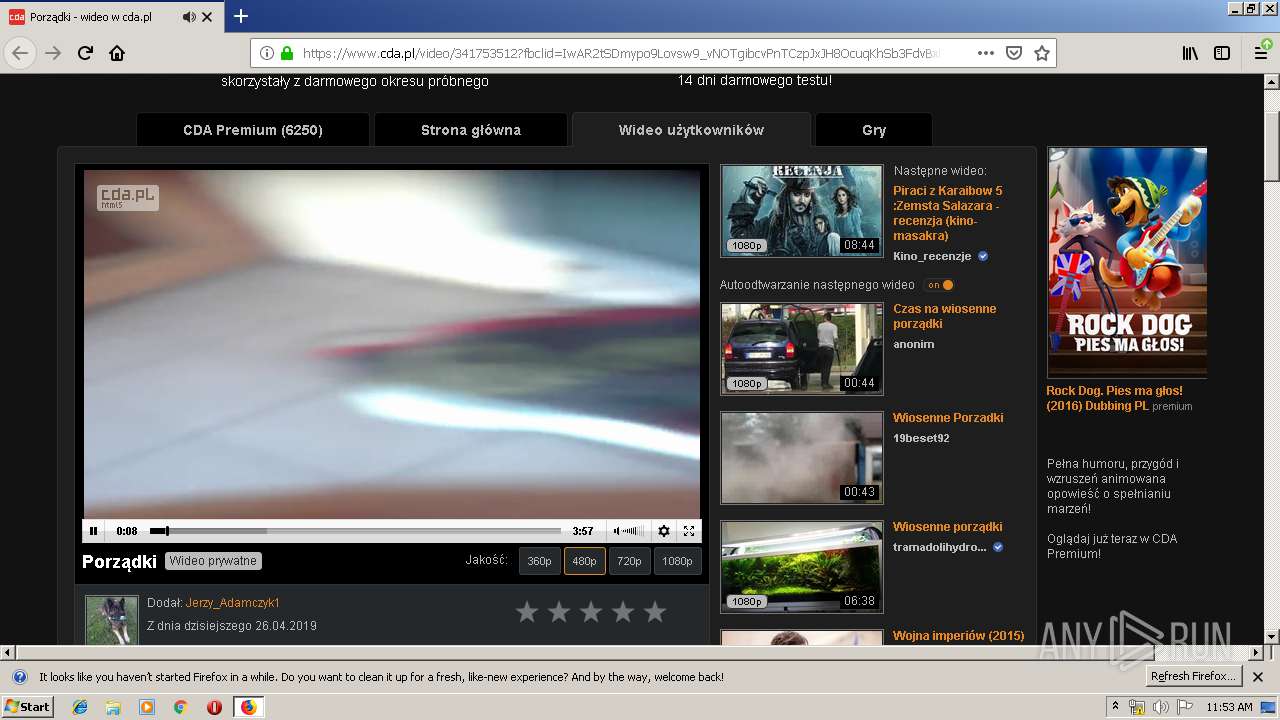Open the 06:38 aquarium video thumbnail
The image size is (1280, 720).
click(802, 567)
